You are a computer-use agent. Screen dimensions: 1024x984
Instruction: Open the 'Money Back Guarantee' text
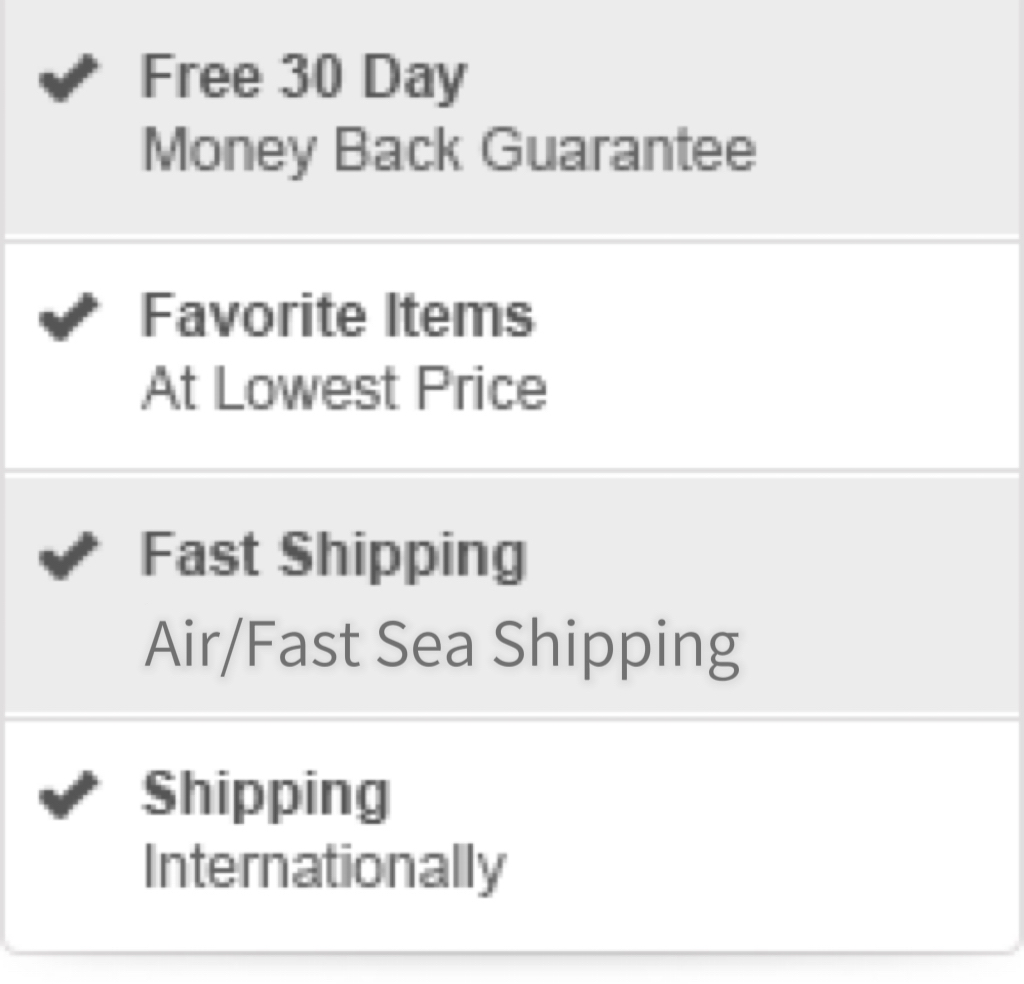(x=448, y=150)
